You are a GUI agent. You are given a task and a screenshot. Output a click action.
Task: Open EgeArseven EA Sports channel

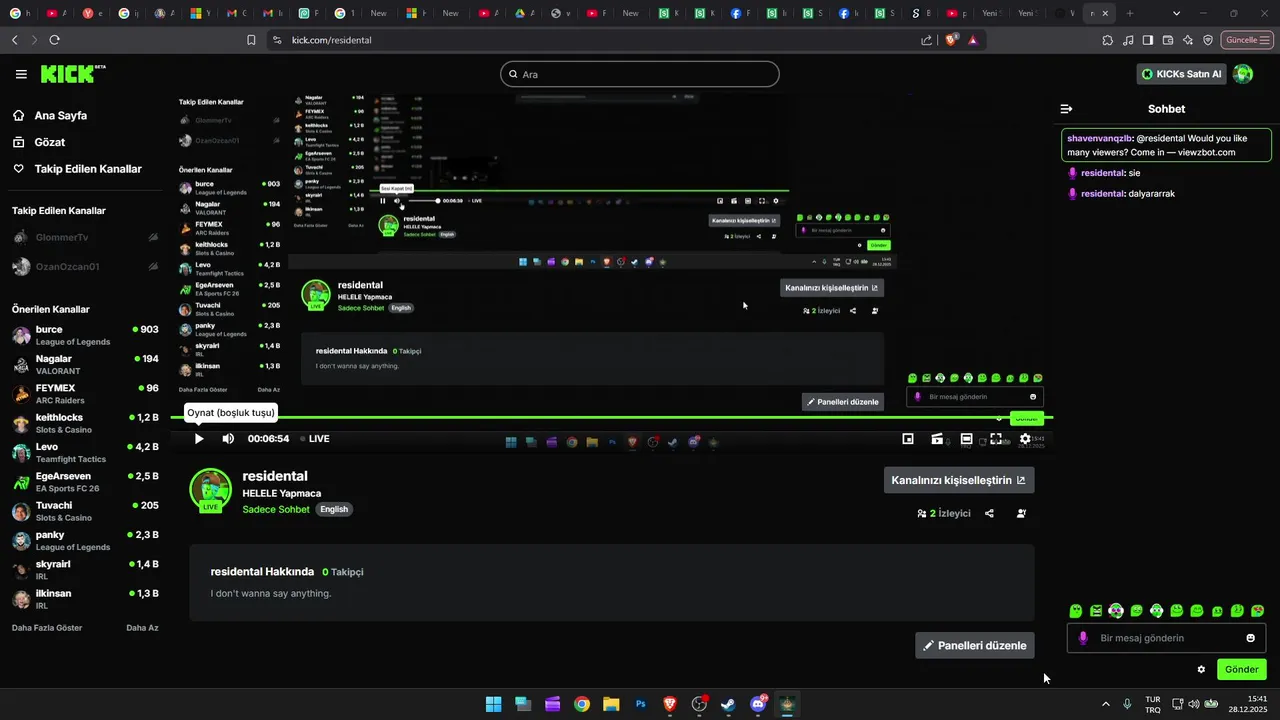[x=85, y=482]
